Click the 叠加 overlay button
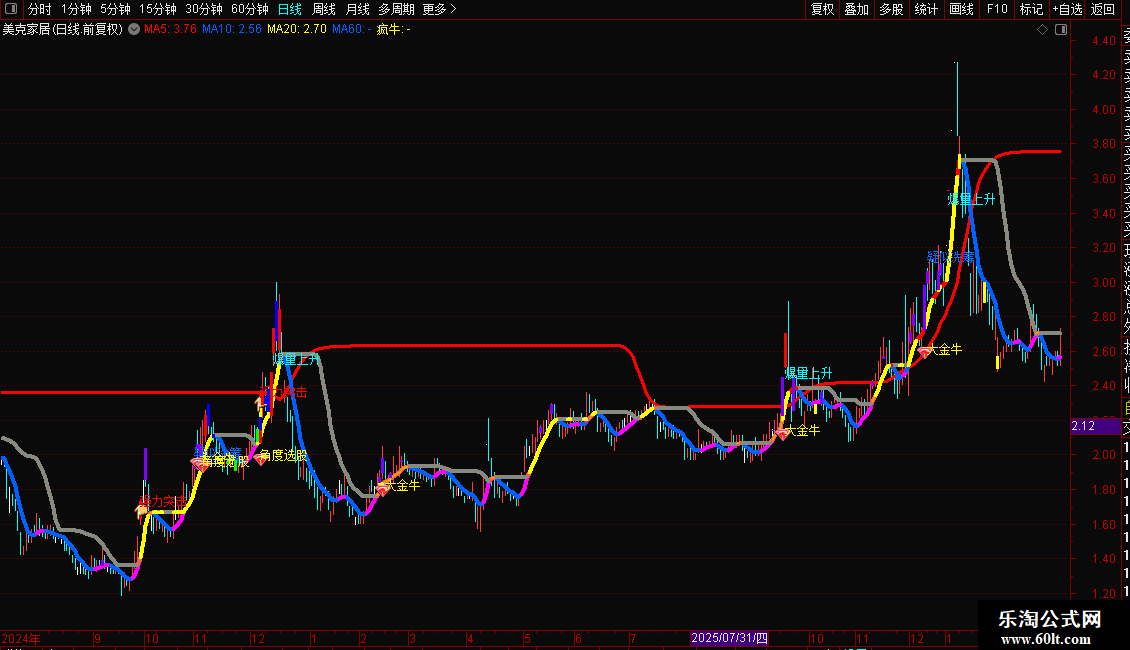Screen dimensions: 1130x650 click(857, 9)
